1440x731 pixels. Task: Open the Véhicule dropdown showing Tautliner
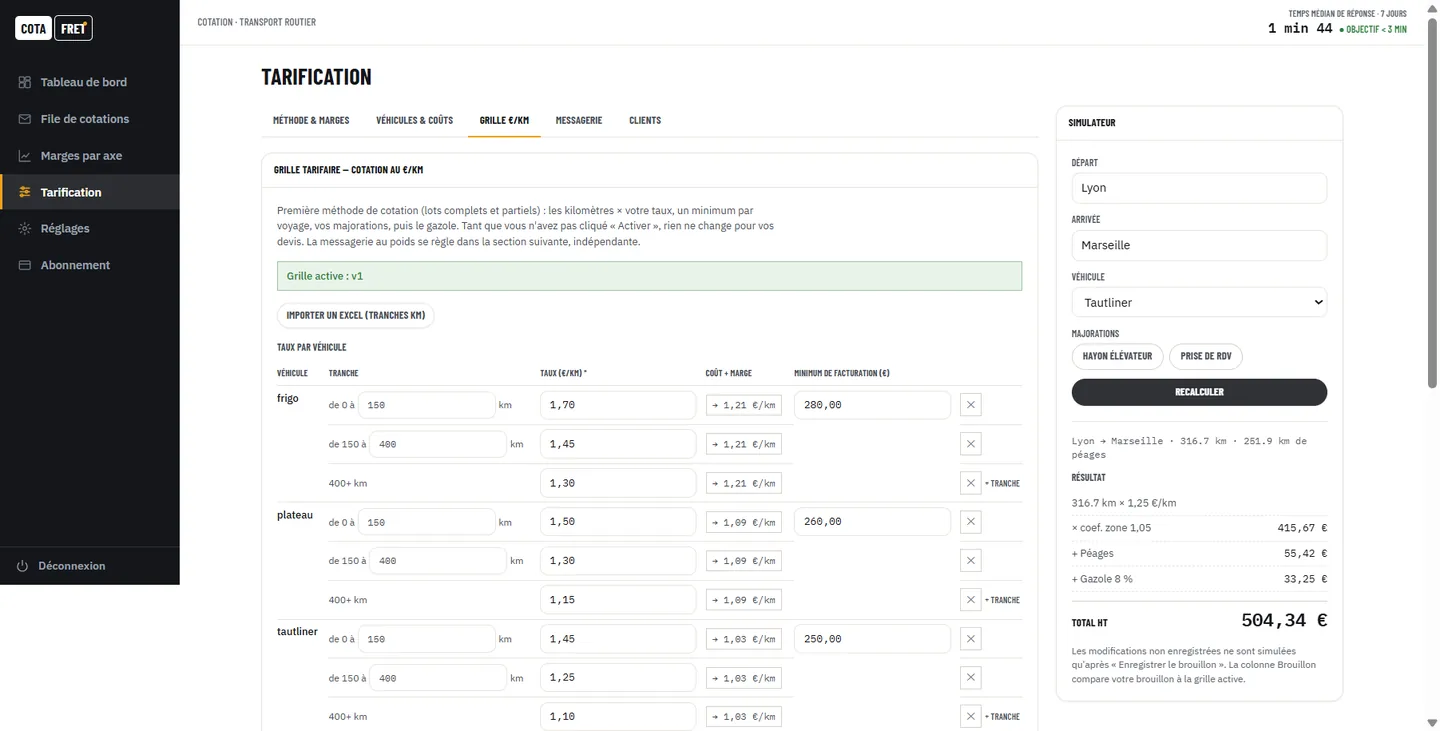(x=1199, y=302)
